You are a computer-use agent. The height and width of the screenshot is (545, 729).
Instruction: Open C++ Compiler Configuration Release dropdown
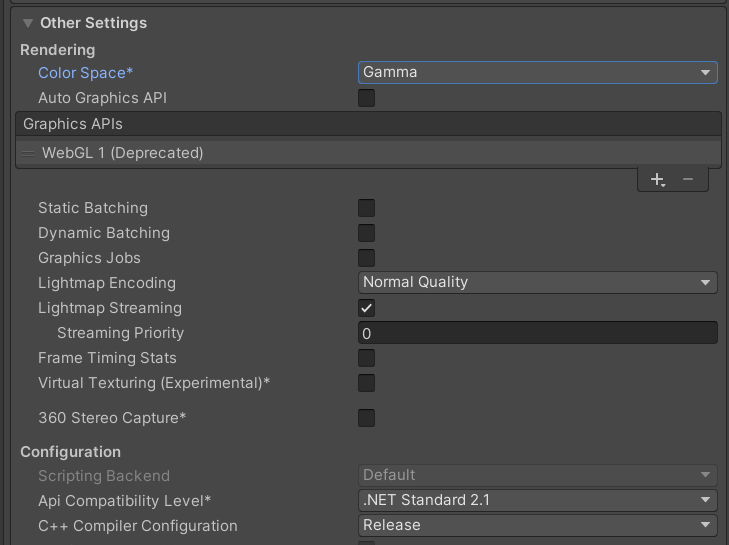coord(537,525)
